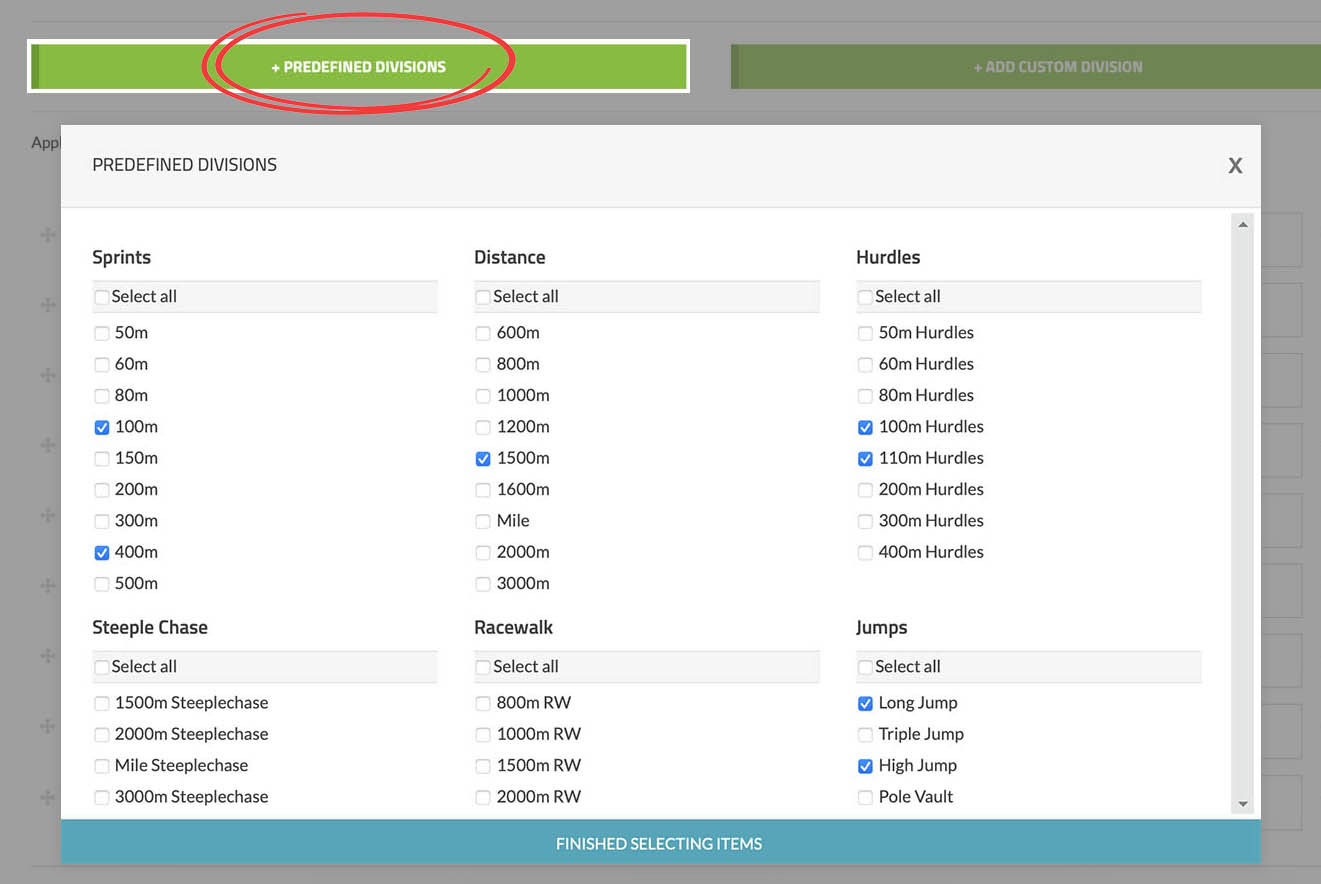
Task: Check Select all under Hurdles
Action: tap(866, 297)
